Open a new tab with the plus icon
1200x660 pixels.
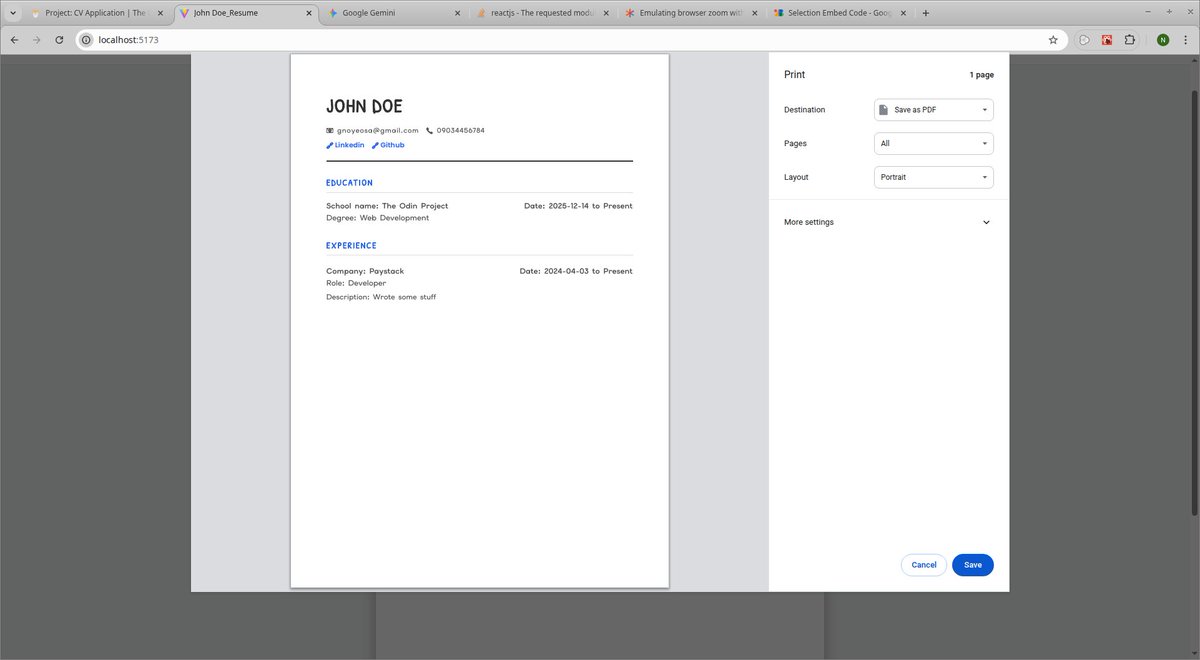coord(925,12)
